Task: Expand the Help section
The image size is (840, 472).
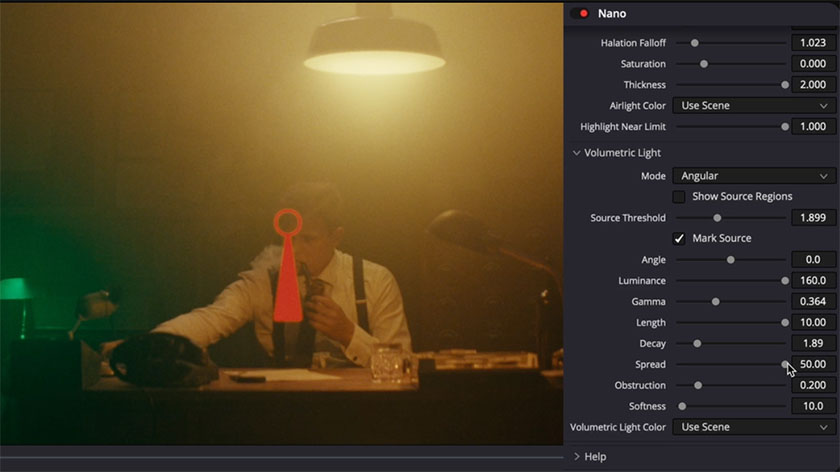Action: point(577,457)
